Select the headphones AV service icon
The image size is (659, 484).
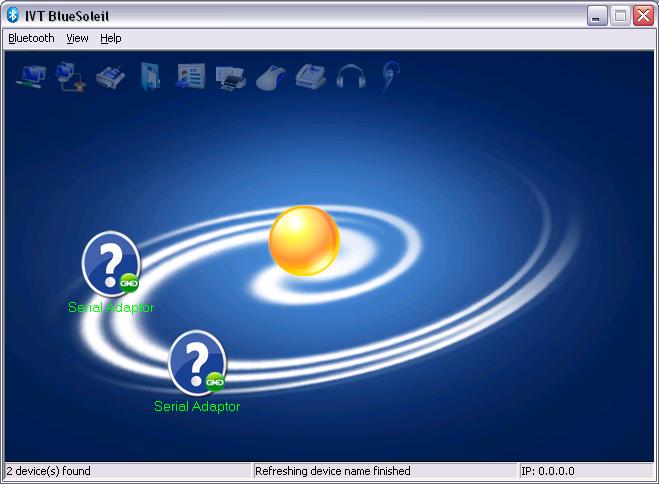pos(351,76)
